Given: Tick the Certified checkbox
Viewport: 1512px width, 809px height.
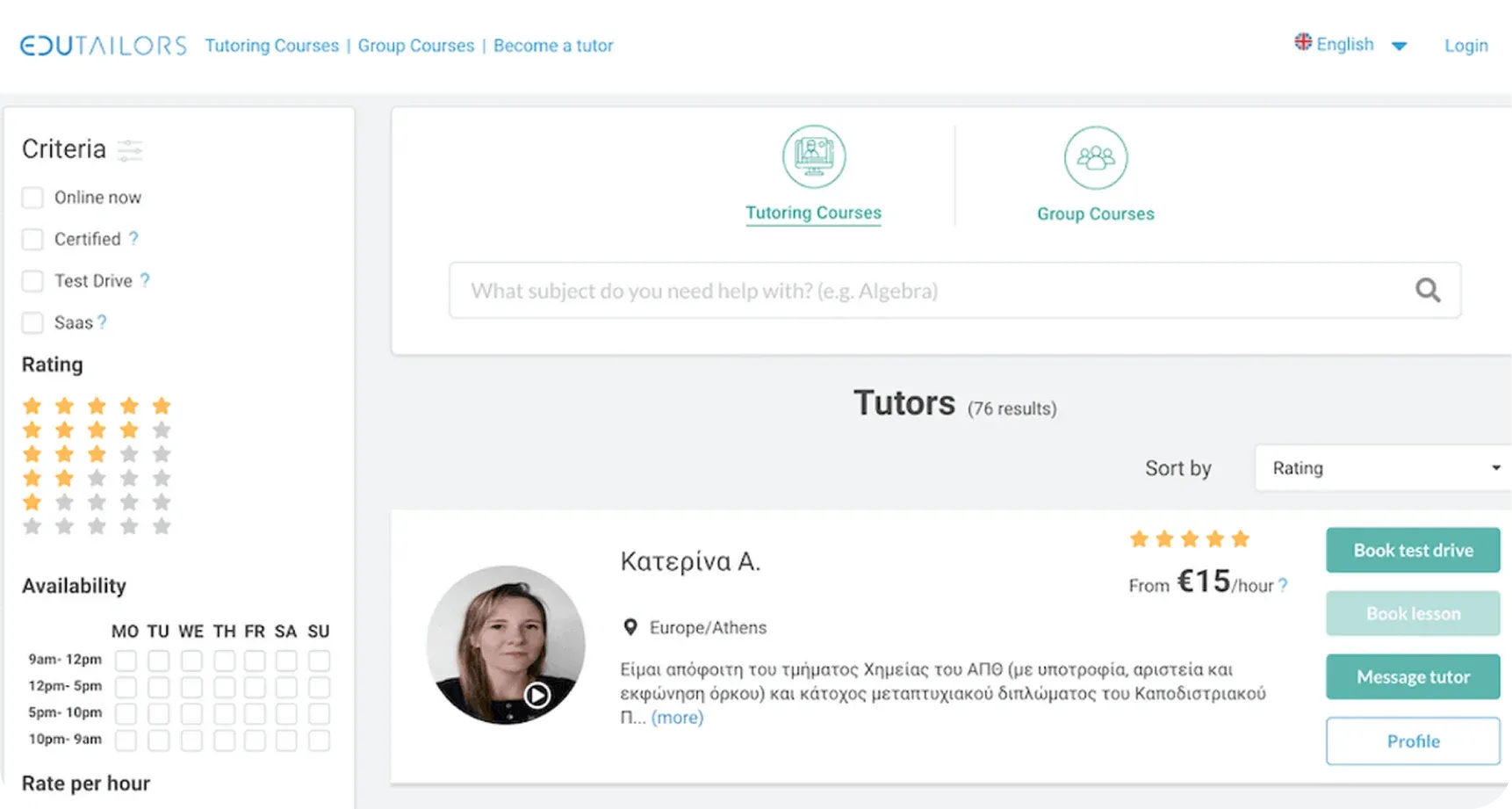Looking at the screenshot, I should point(32,239).
